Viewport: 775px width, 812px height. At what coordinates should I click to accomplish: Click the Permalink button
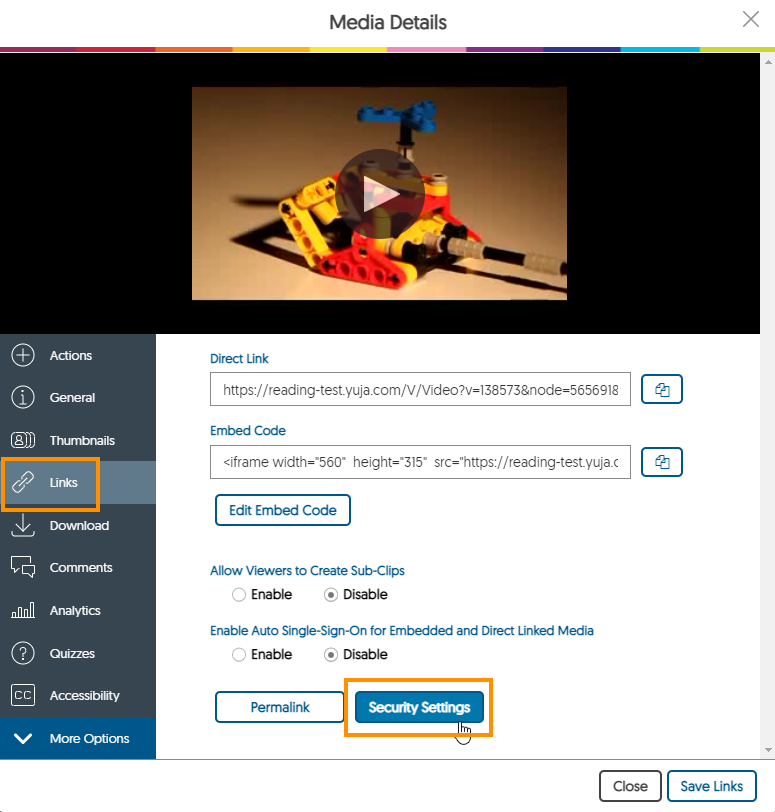click(280, 707)
